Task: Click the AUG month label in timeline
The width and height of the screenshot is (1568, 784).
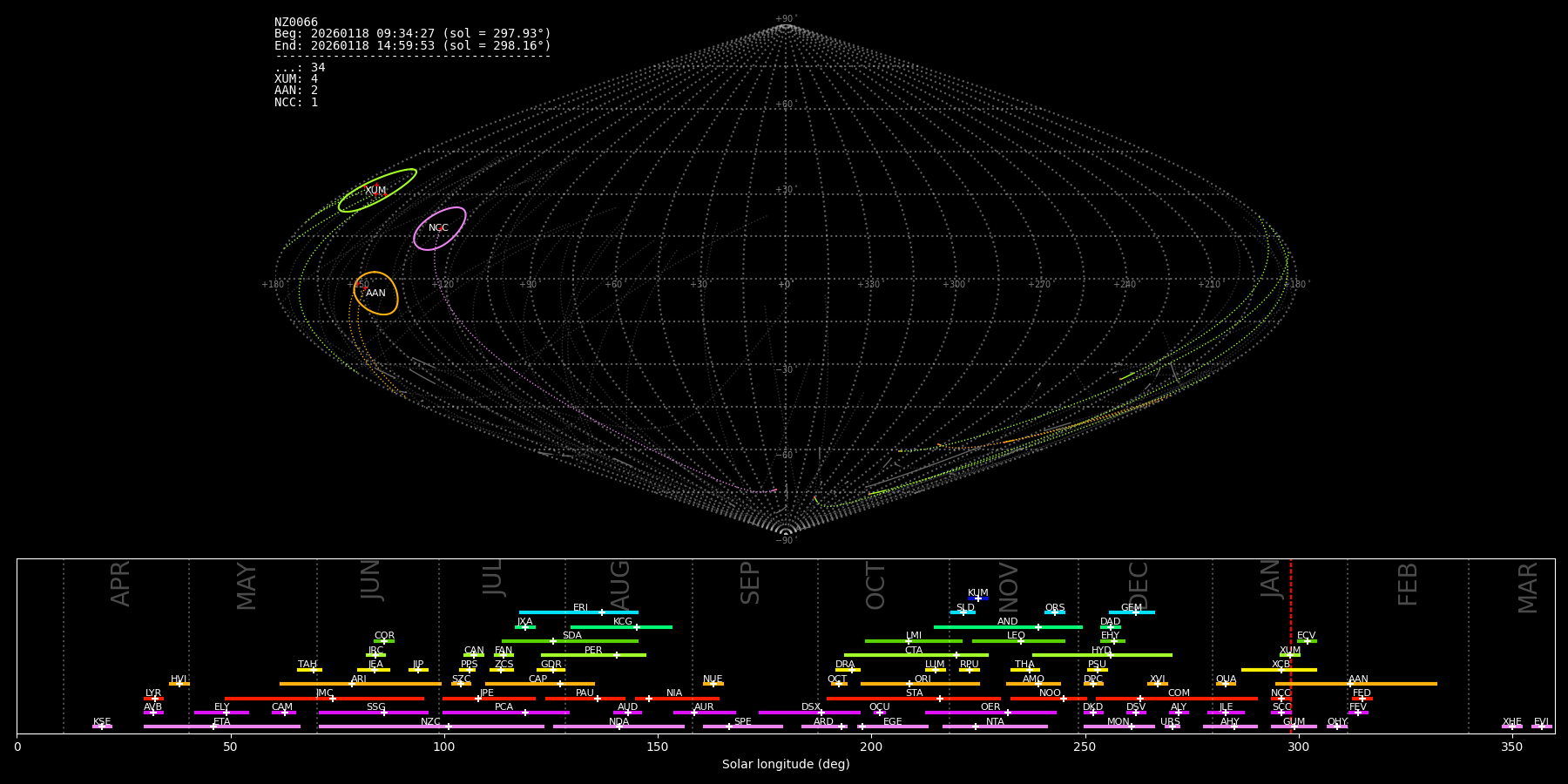Action: pyautogui.click(x=620, y=585)
